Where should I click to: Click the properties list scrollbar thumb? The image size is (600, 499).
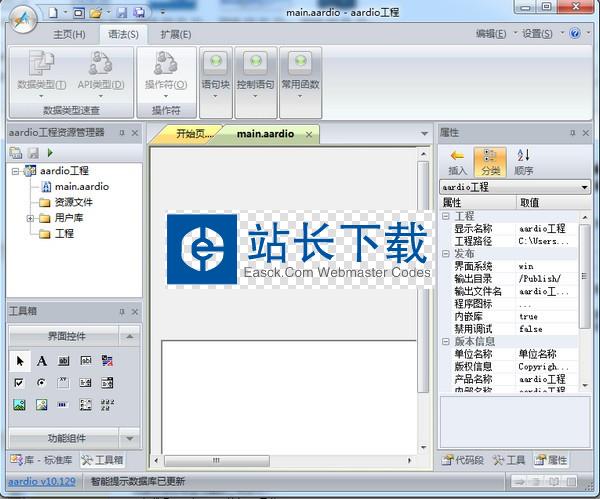coord(584,276)
